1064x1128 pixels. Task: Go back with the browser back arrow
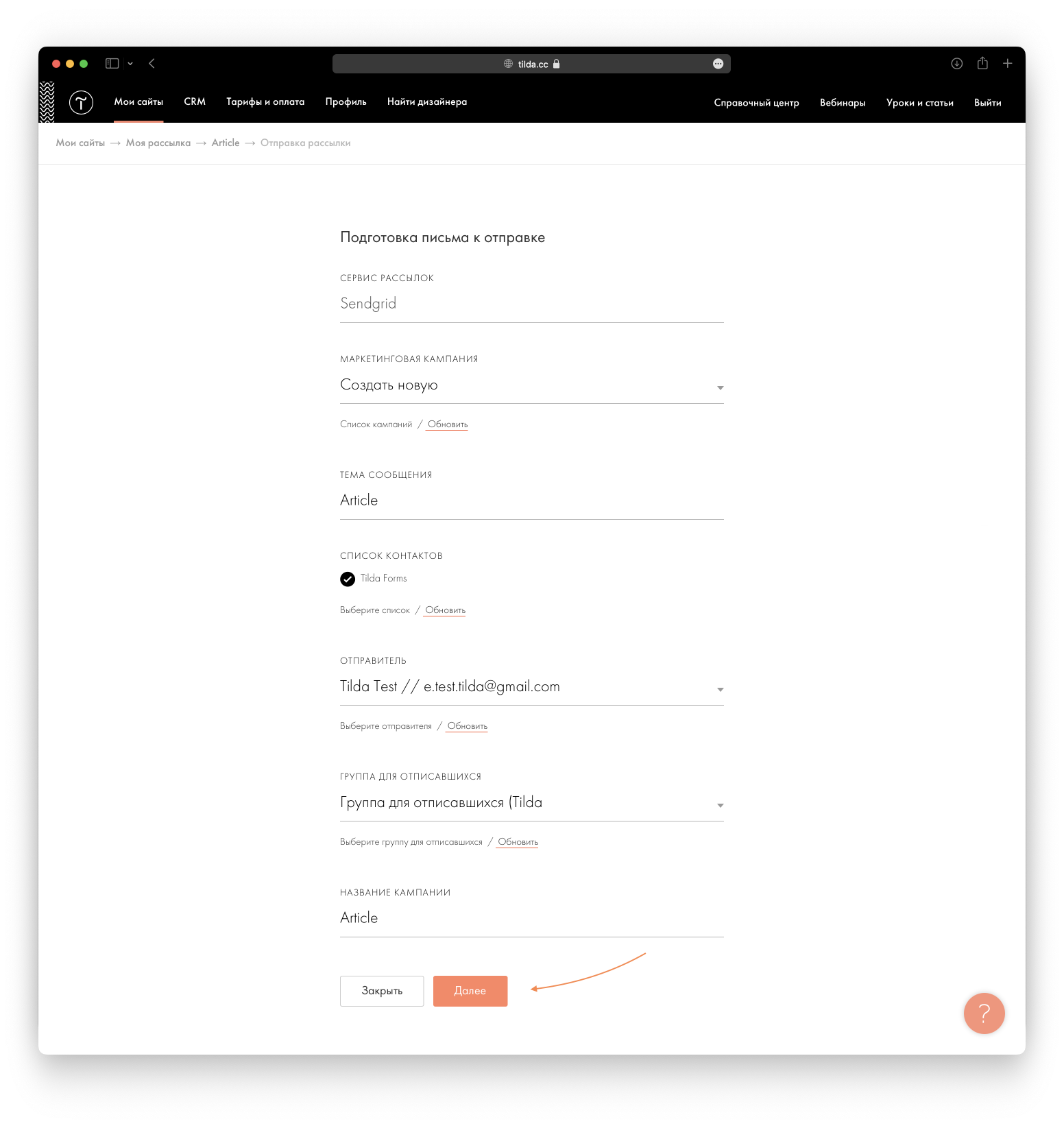pos(152,64)
